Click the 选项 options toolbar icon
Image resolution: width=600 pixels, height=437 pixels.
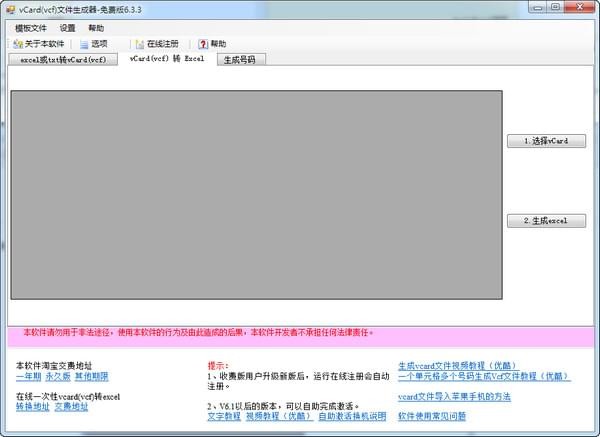pyautogui.click(x=83, y=44)
